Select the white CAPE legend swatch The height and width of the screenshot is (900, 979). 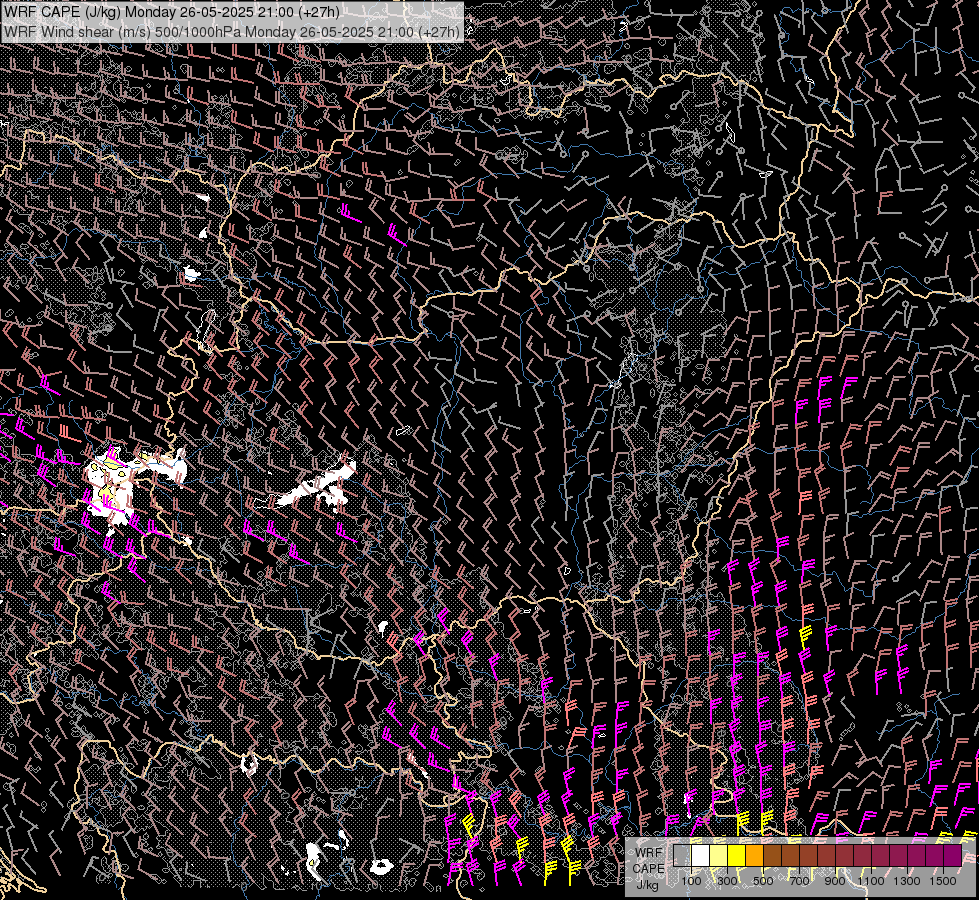pyautogui.click(x=701, y=855)
